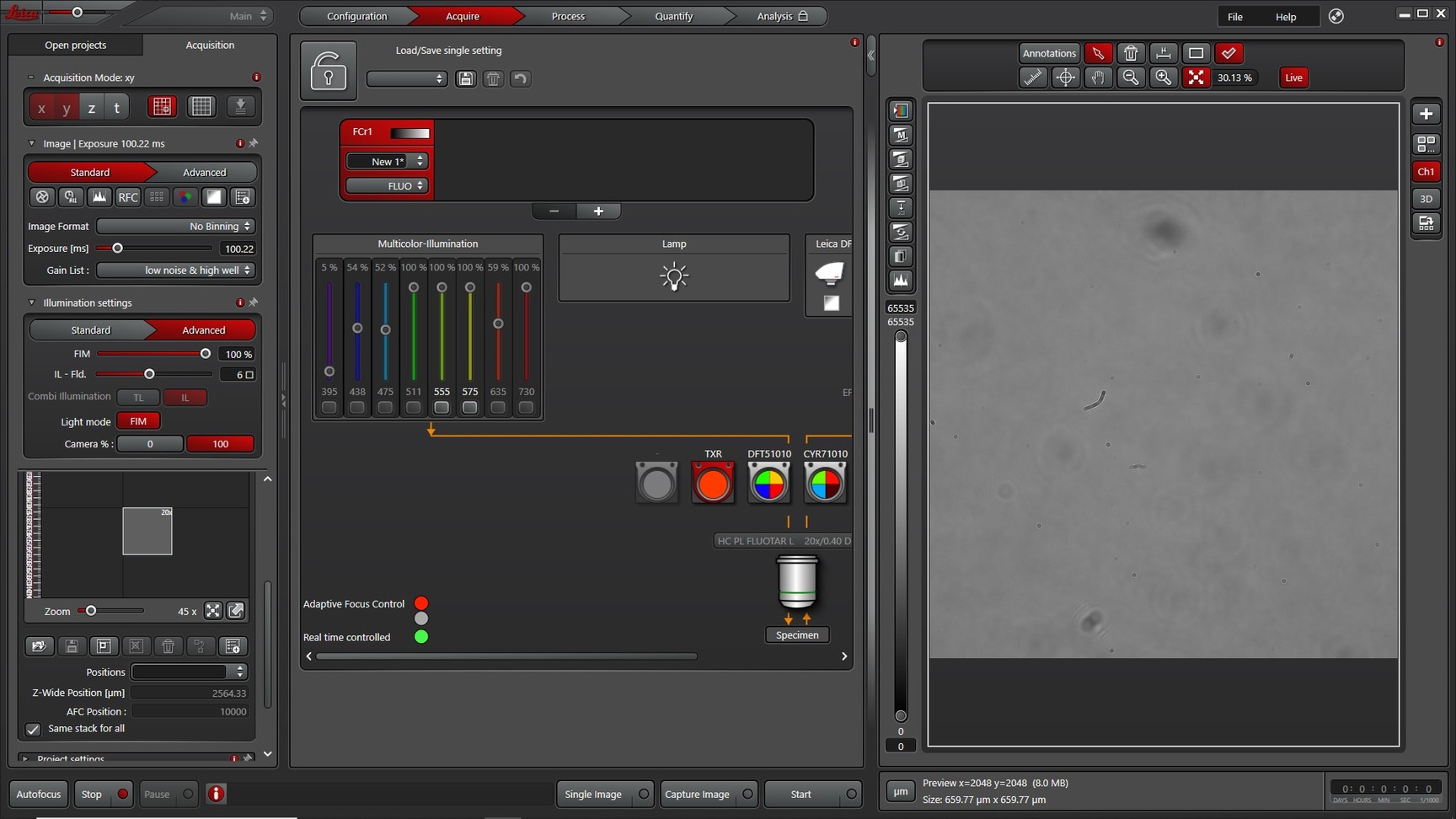Click the fit-to-screen crosshair arrows icon
Viewport: 1456px width, 819px height.
click(x=1196, y=78)
